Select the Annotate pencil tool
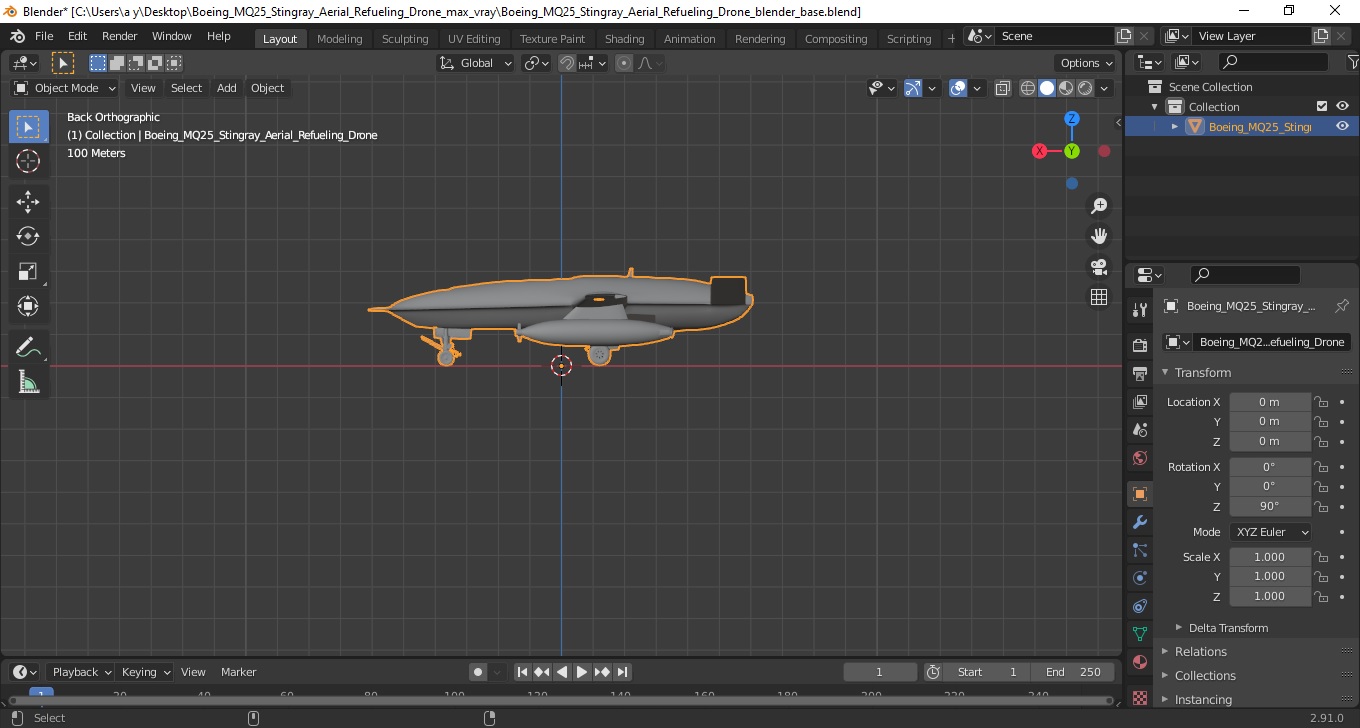The image size is (1360, 728). click(x=28, y=347)
